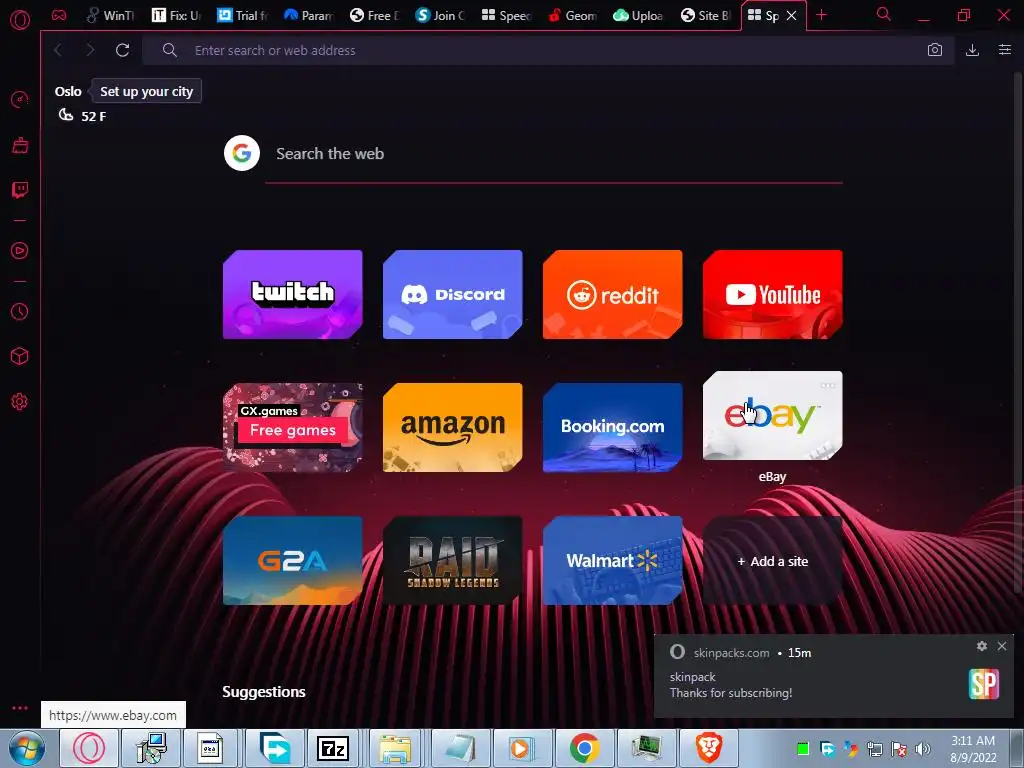Screen dimensions: 1024x768
Task: Click the volume speaker tray icon
Action: (x=923, y=749)
